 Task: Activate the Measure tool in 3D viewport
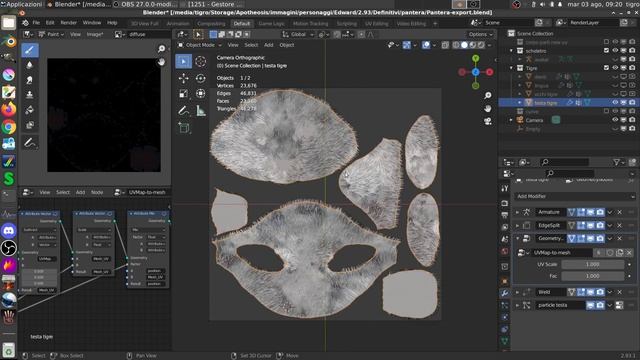pos(200,111)
